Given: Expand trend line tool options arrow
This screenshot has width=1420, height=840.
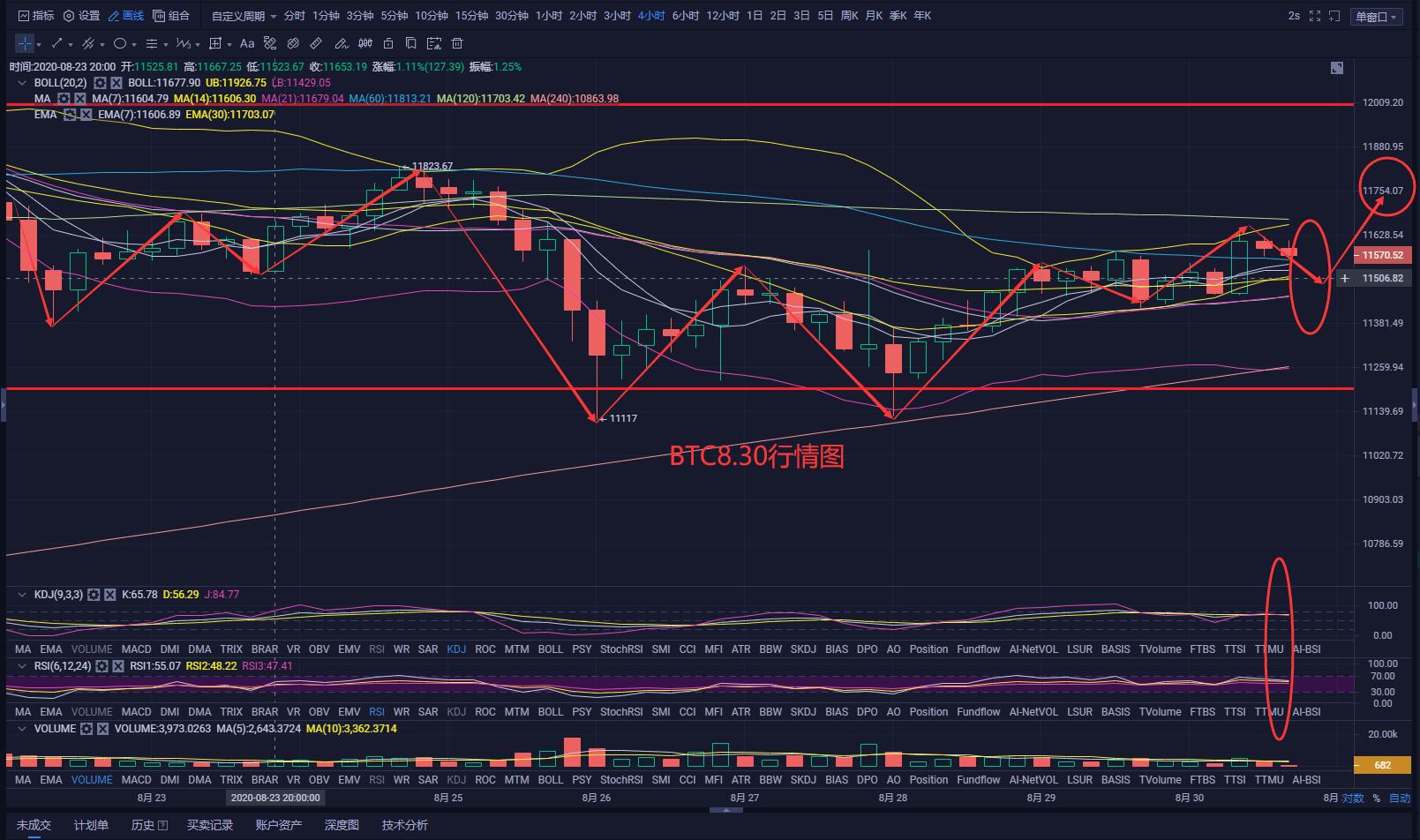Looking at the screenshot, I should (x=70, y=44).
